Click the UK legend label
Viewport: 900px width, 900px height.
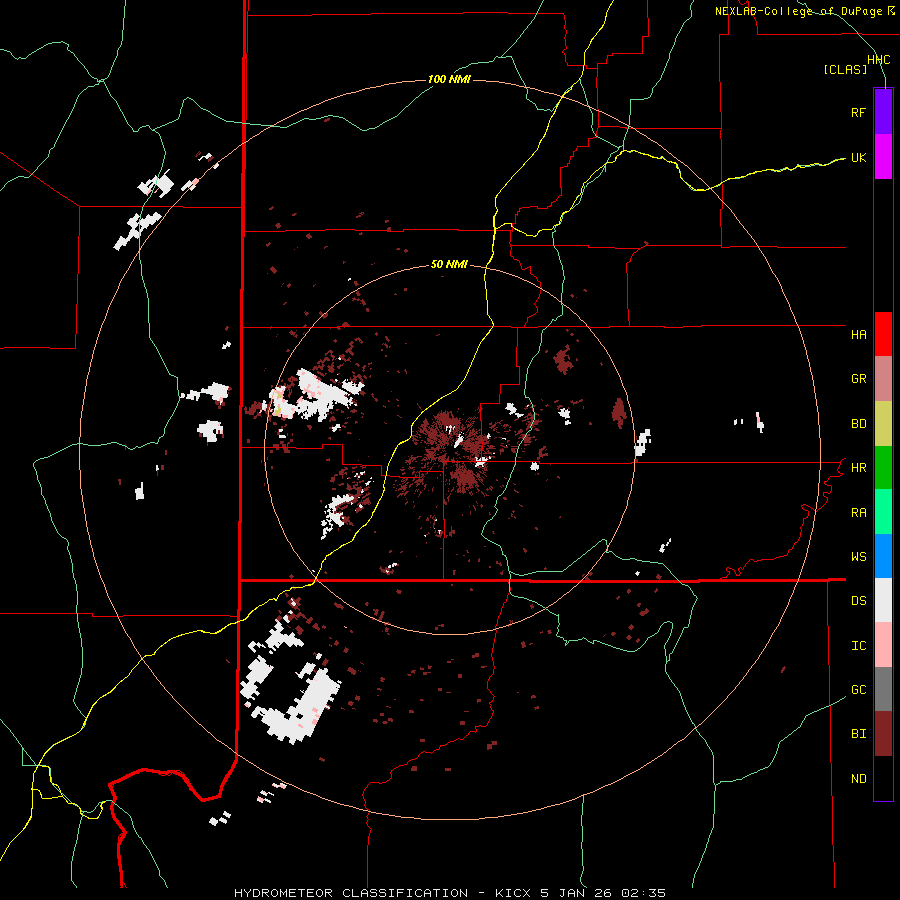858,157
